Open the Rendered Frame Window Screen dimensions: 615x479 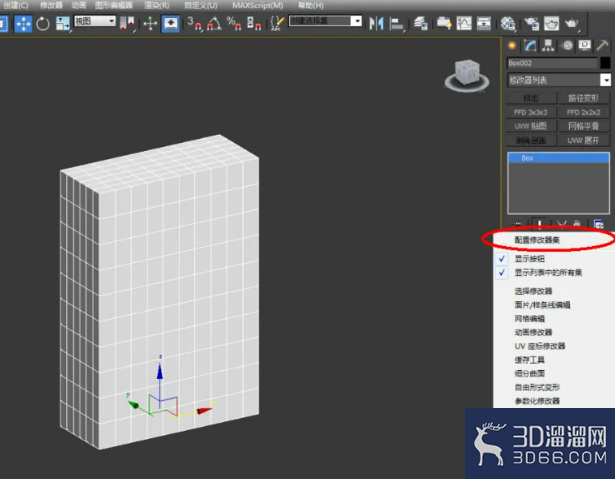pyautogui.click(x=551, y=24)
